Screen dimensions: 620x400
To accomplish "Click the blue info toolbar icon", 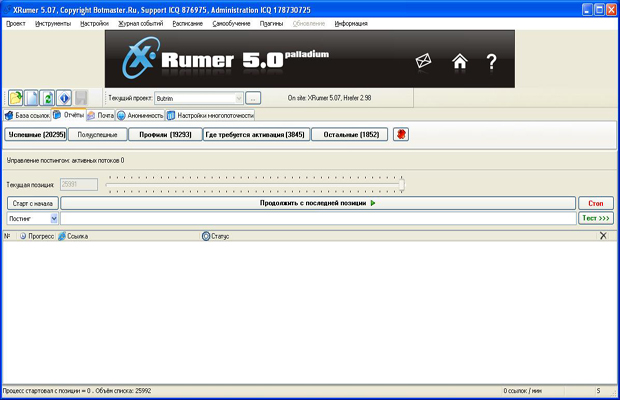I will 64,98.
